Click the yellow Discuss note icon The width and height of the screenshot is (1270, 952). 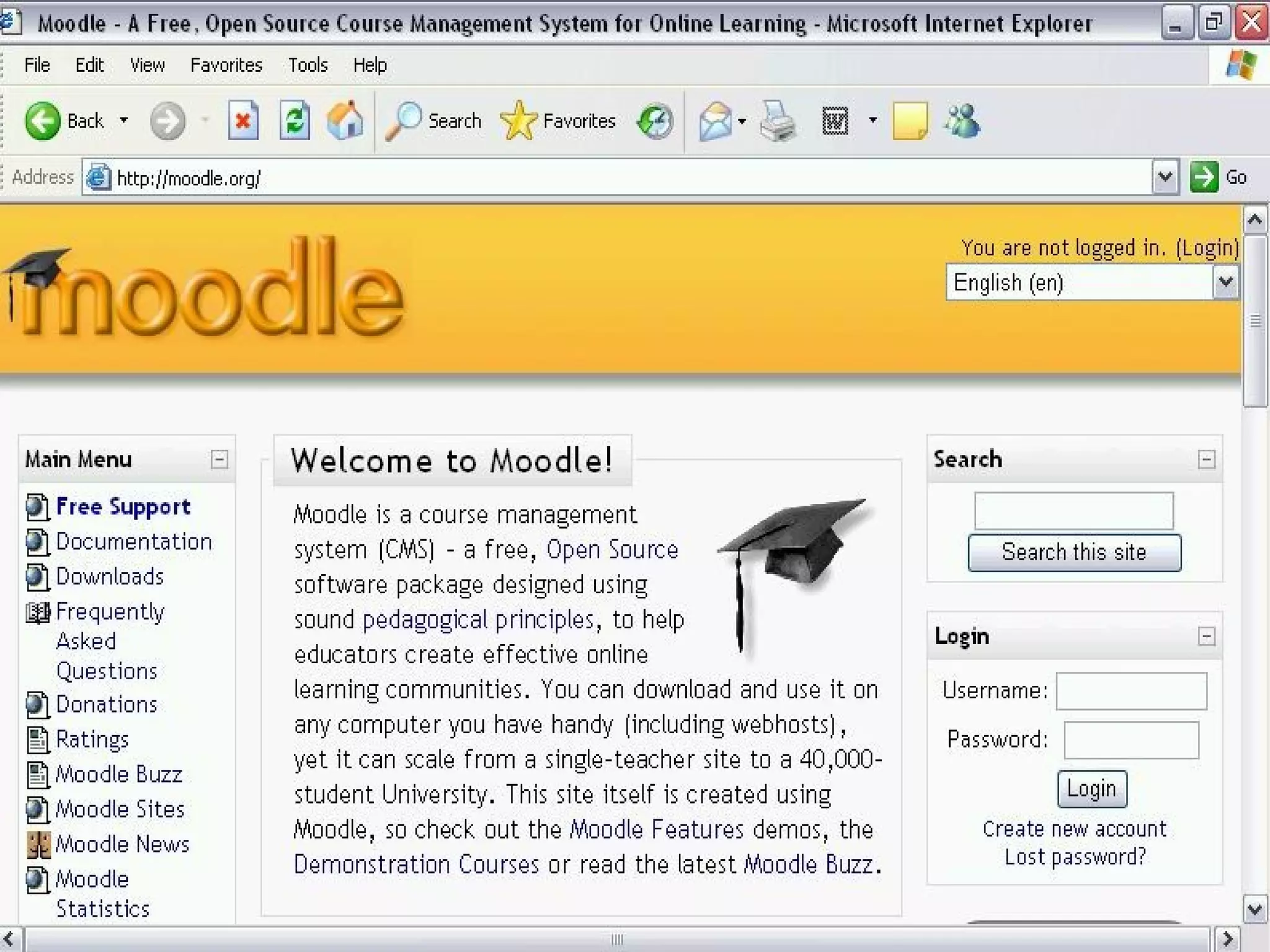pyautogui.click(x=910, y=121)
